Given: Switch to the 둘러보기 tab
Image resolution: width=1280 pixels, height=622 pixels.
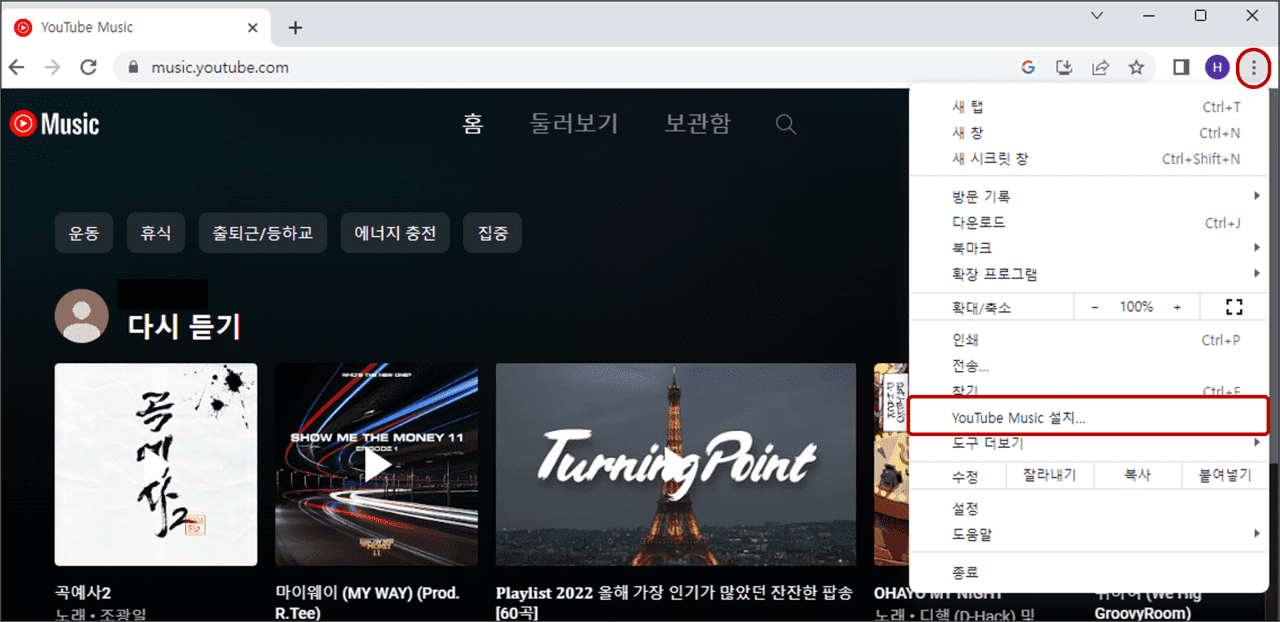Looking at the screenshot, I should [x=574, y=124].
